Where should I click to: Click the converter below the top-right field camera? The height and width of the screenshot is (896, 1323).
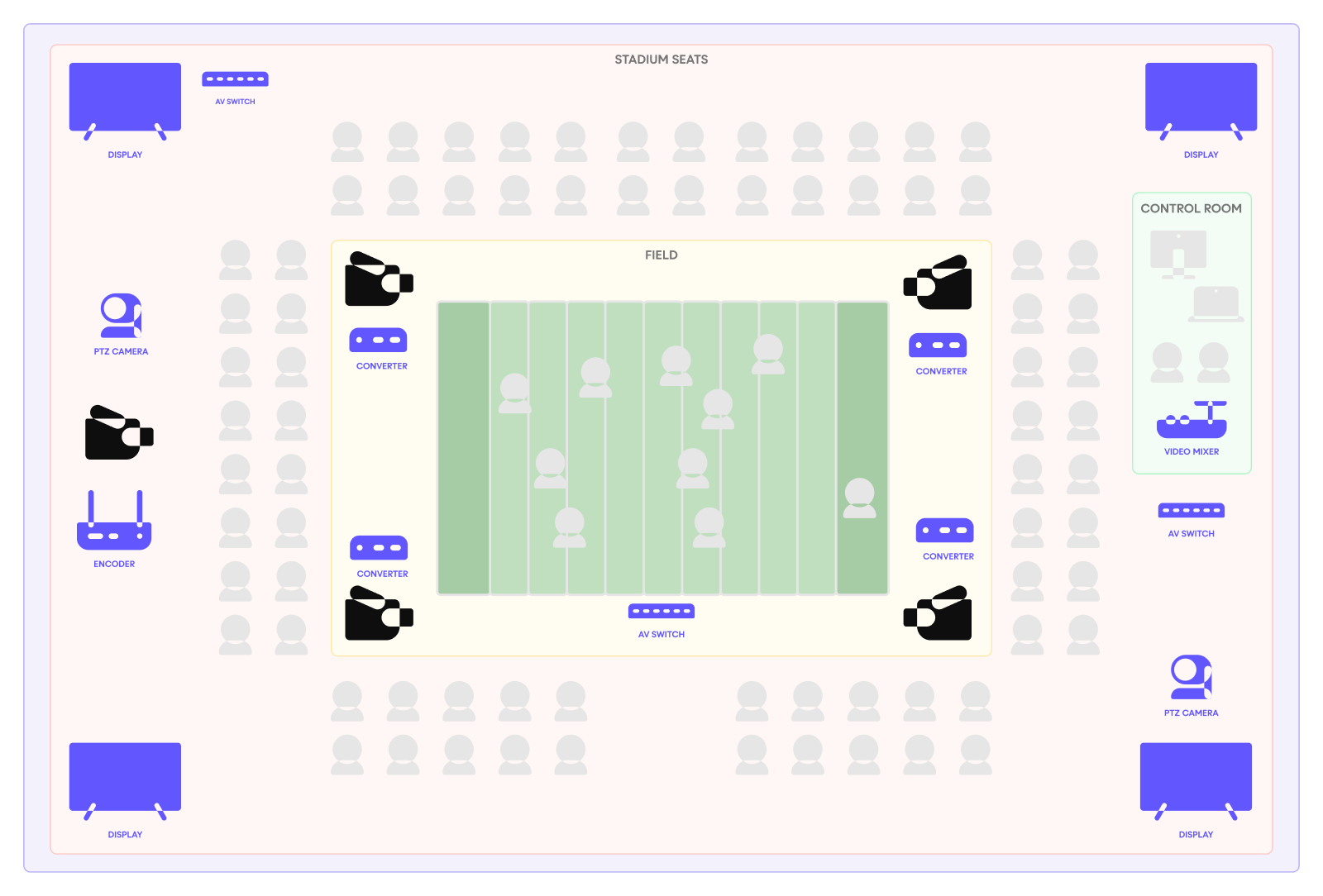(x=938, y=346)
